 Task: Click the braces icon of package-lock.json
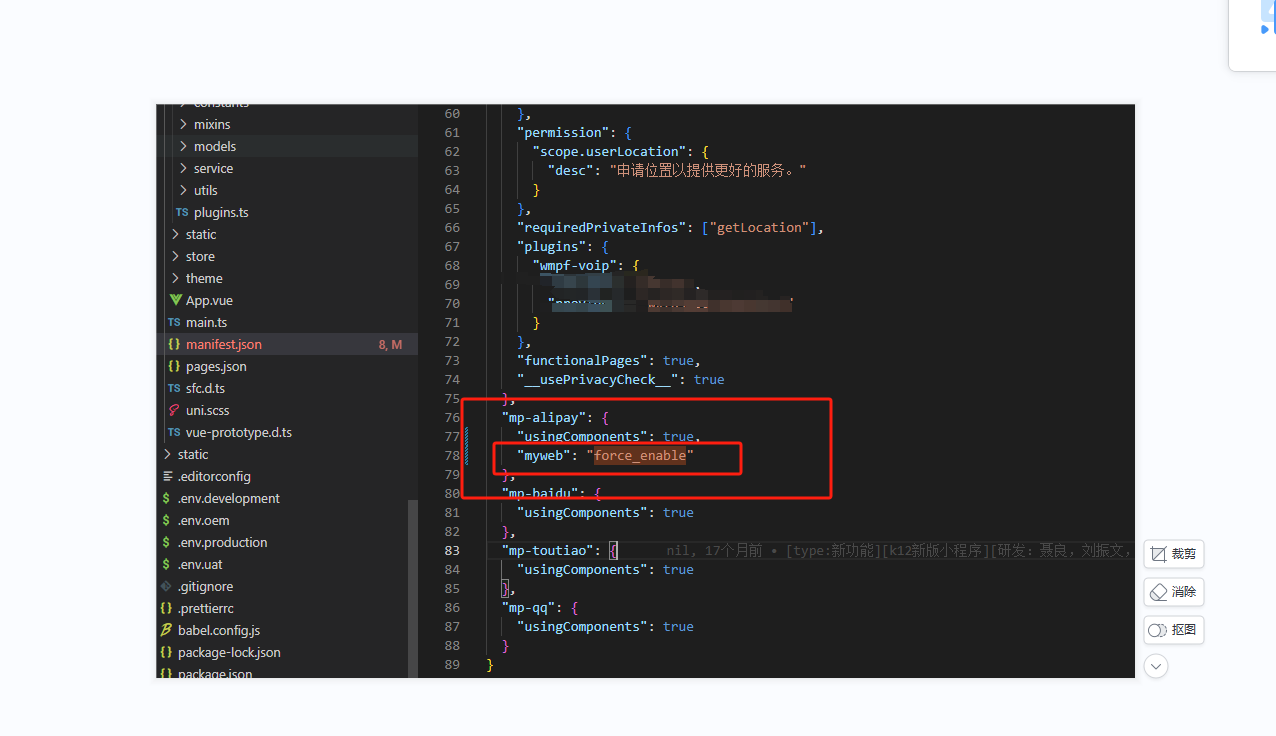(167, 652)
